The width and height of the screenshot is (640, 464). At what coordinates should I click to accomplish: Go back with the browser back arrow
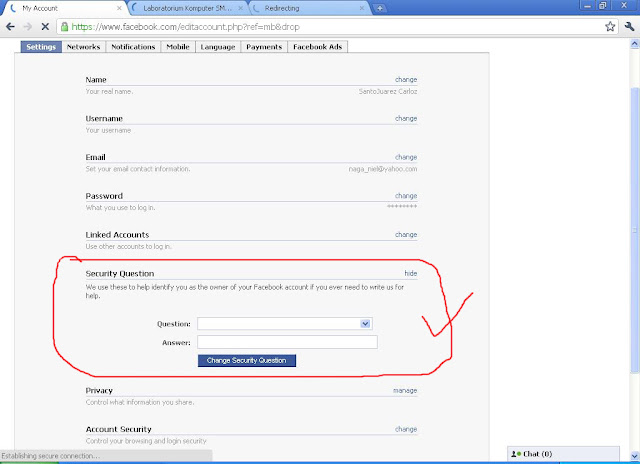point(10,27)
